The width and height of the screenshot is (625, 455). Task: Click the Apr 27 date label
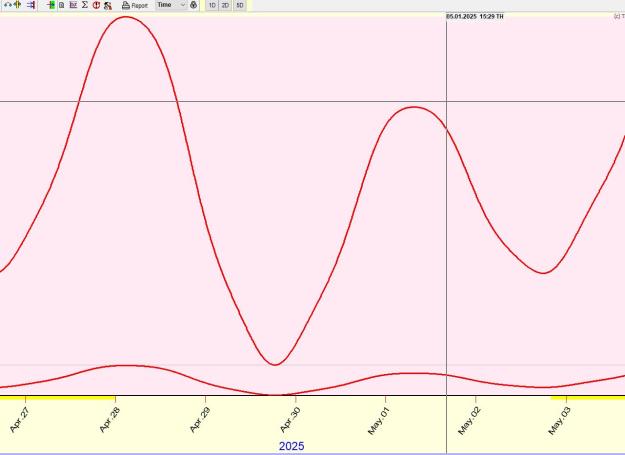(19, 420)
